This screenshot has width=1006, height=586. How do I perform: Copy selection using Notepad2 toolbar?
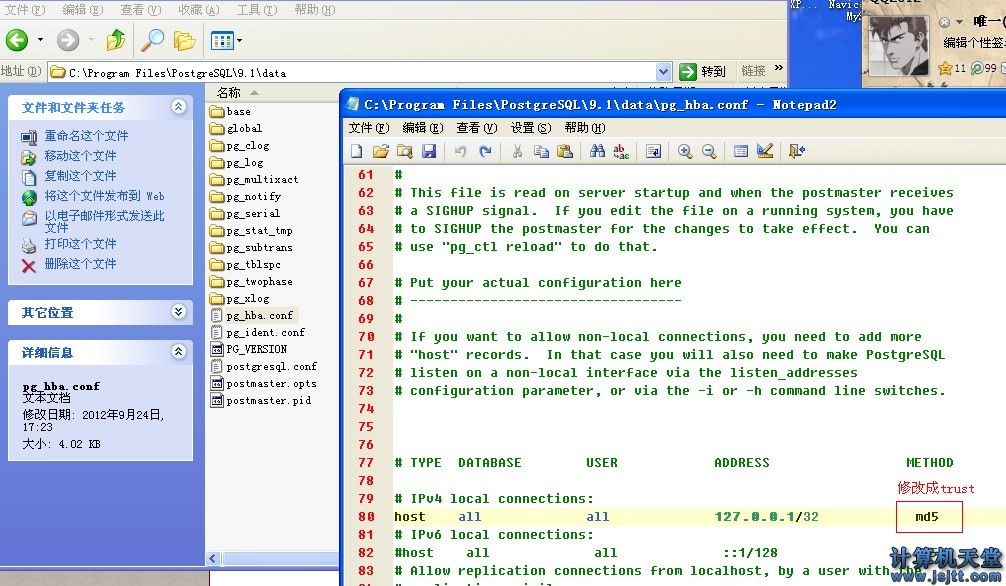point(541,151)
